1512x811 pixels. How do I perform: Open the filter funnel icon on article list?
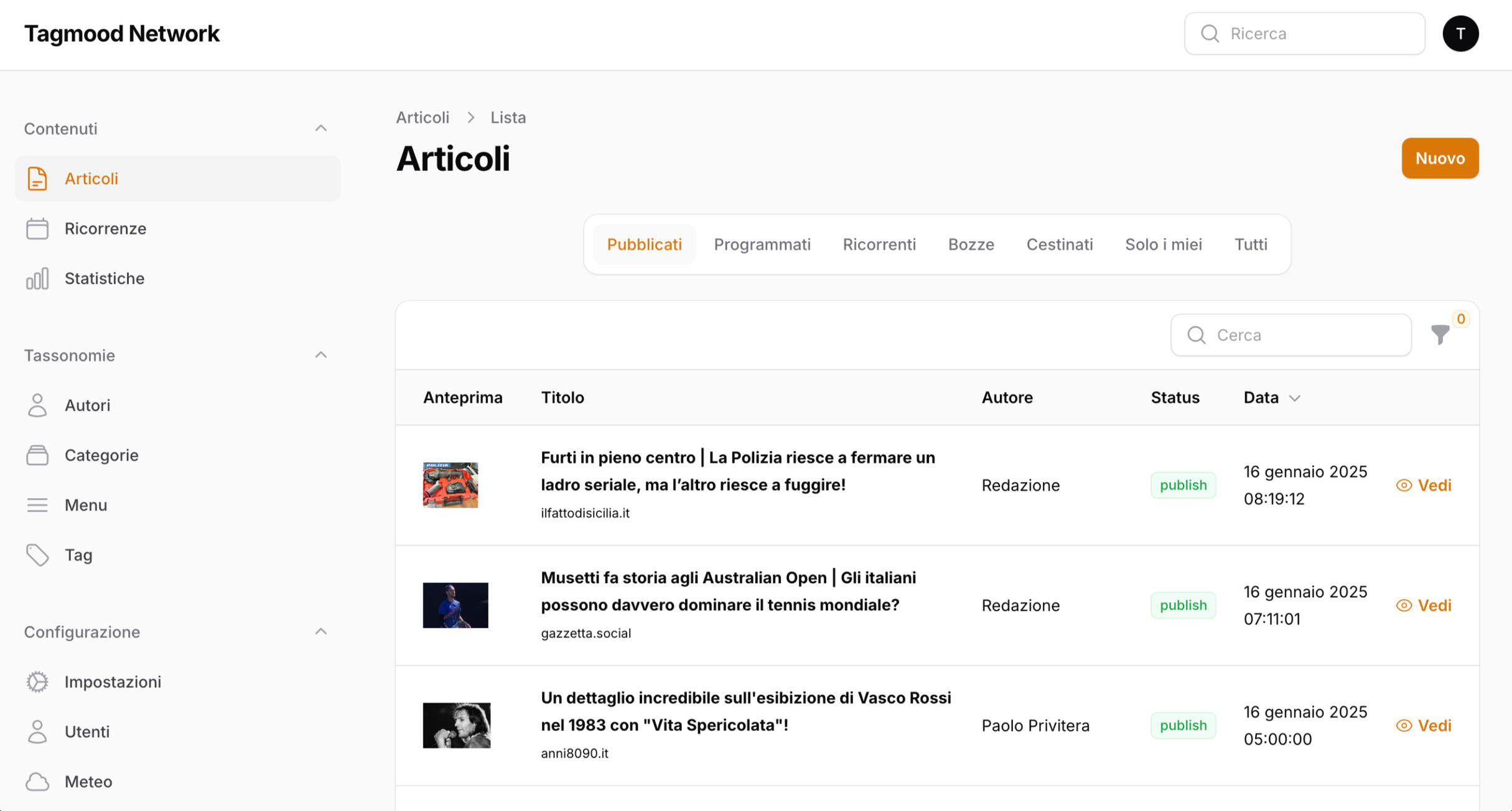pos(1440,335)
